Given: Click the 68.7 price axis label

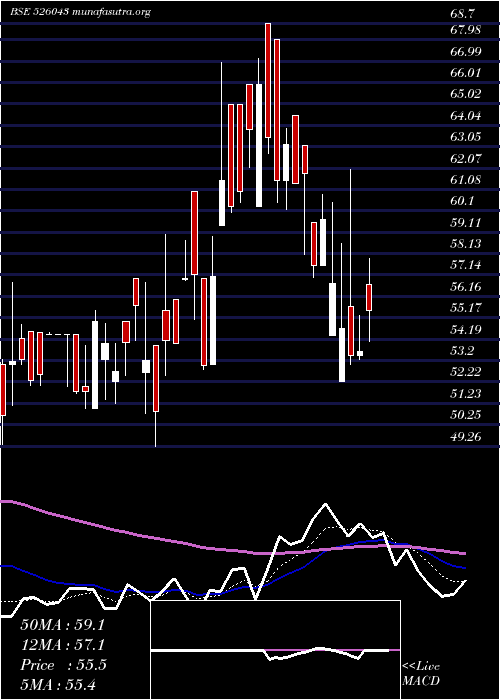Looking at the screenshot, I should point(463,14).
